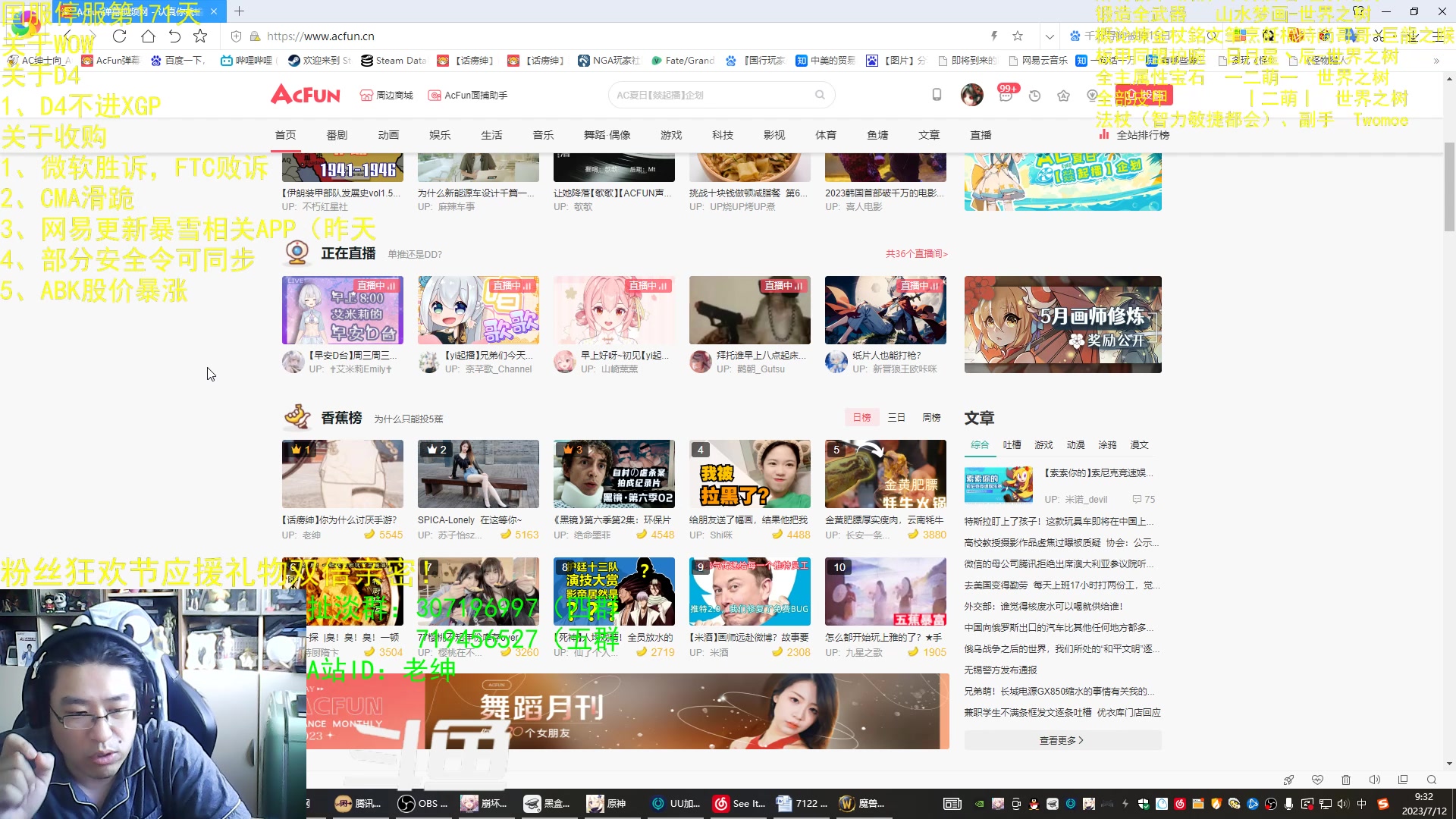Image resolution: width=1456 pixels, height=819 pixels.
Task: Open 游戏 navigation tab
Action: coord(671,135)
